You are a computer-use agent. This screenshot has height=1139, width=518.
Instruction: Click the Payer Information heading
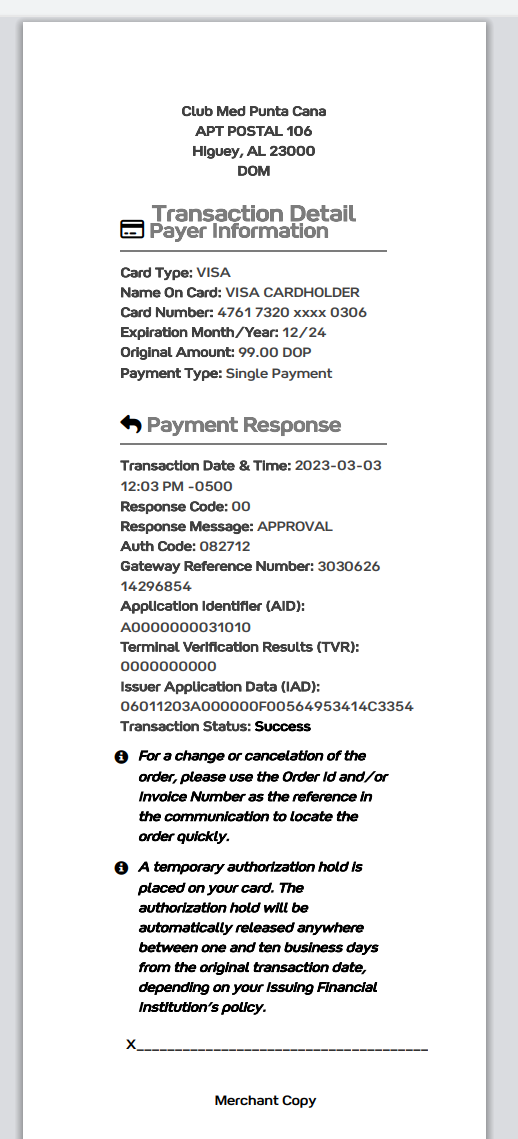click(238, 231)
